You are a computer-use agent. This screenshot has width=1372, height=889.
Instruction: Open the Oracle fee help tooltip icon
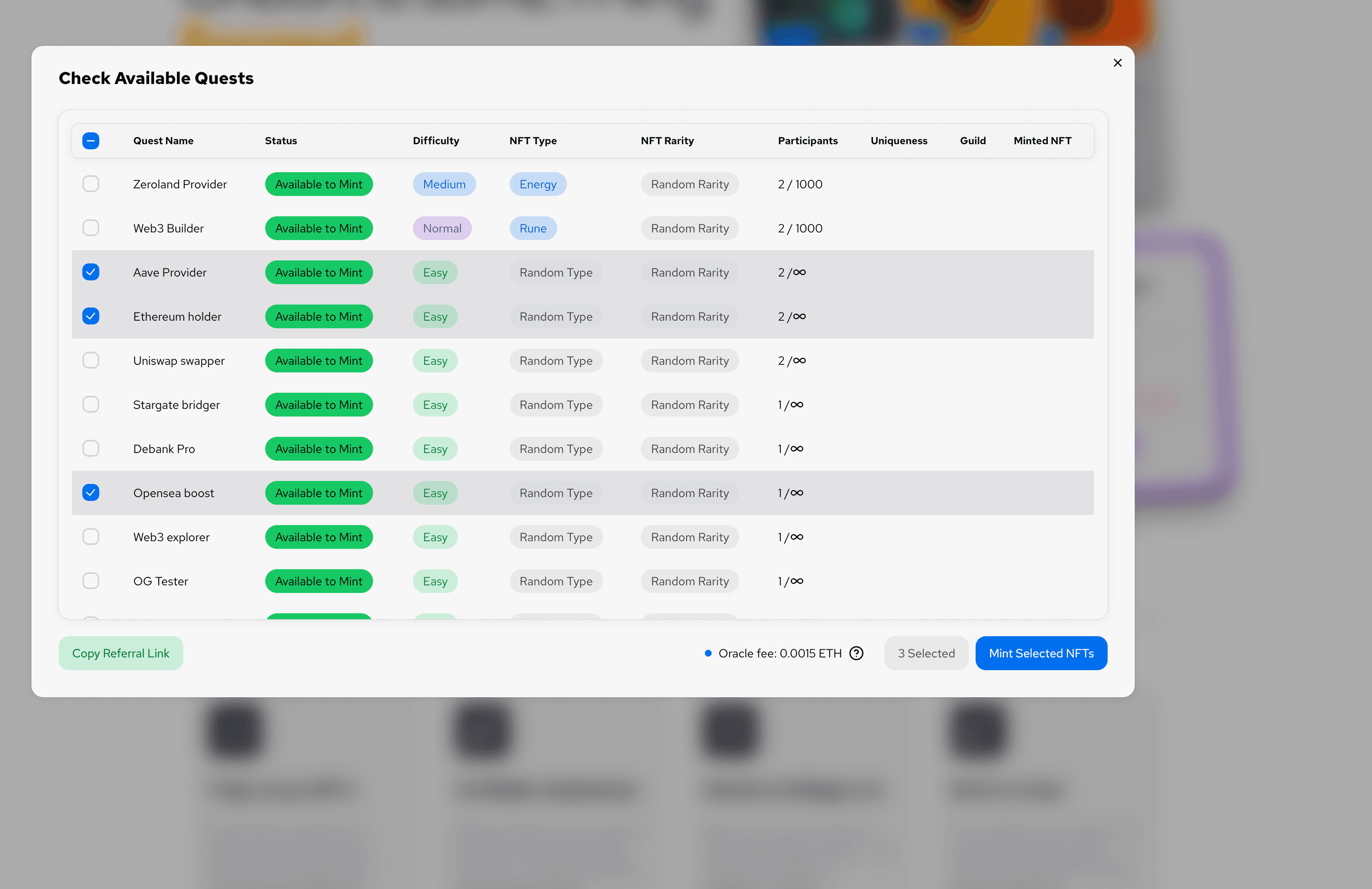pyautogui.click(x=856, y=653)
